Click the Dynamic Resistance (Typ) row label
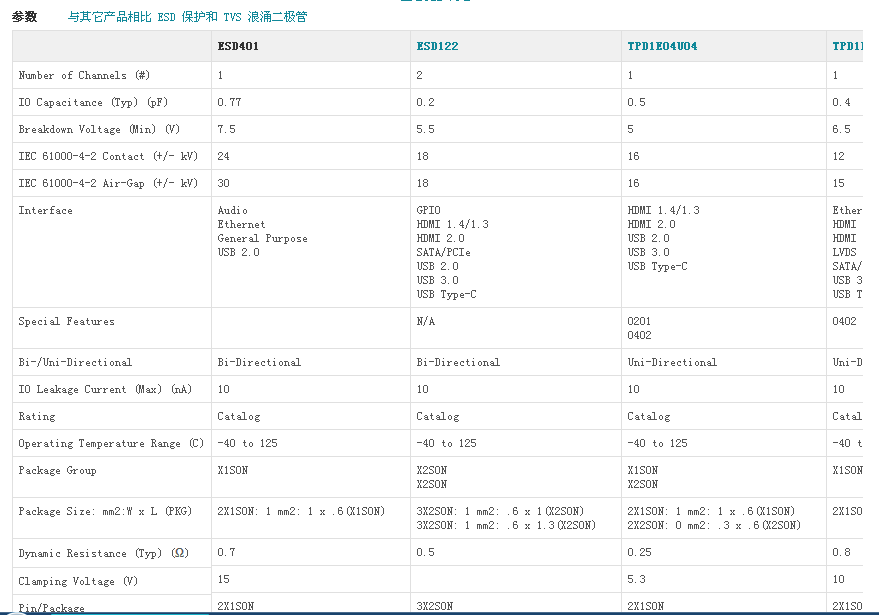The width and height of the screenshot is (879, 615). tap(103, 553)
